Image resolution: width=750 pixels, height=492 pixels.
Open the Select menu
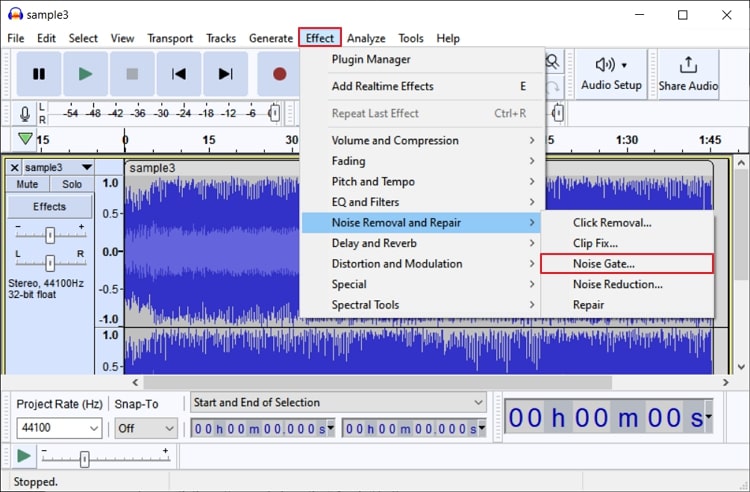(x=83, y=38)
